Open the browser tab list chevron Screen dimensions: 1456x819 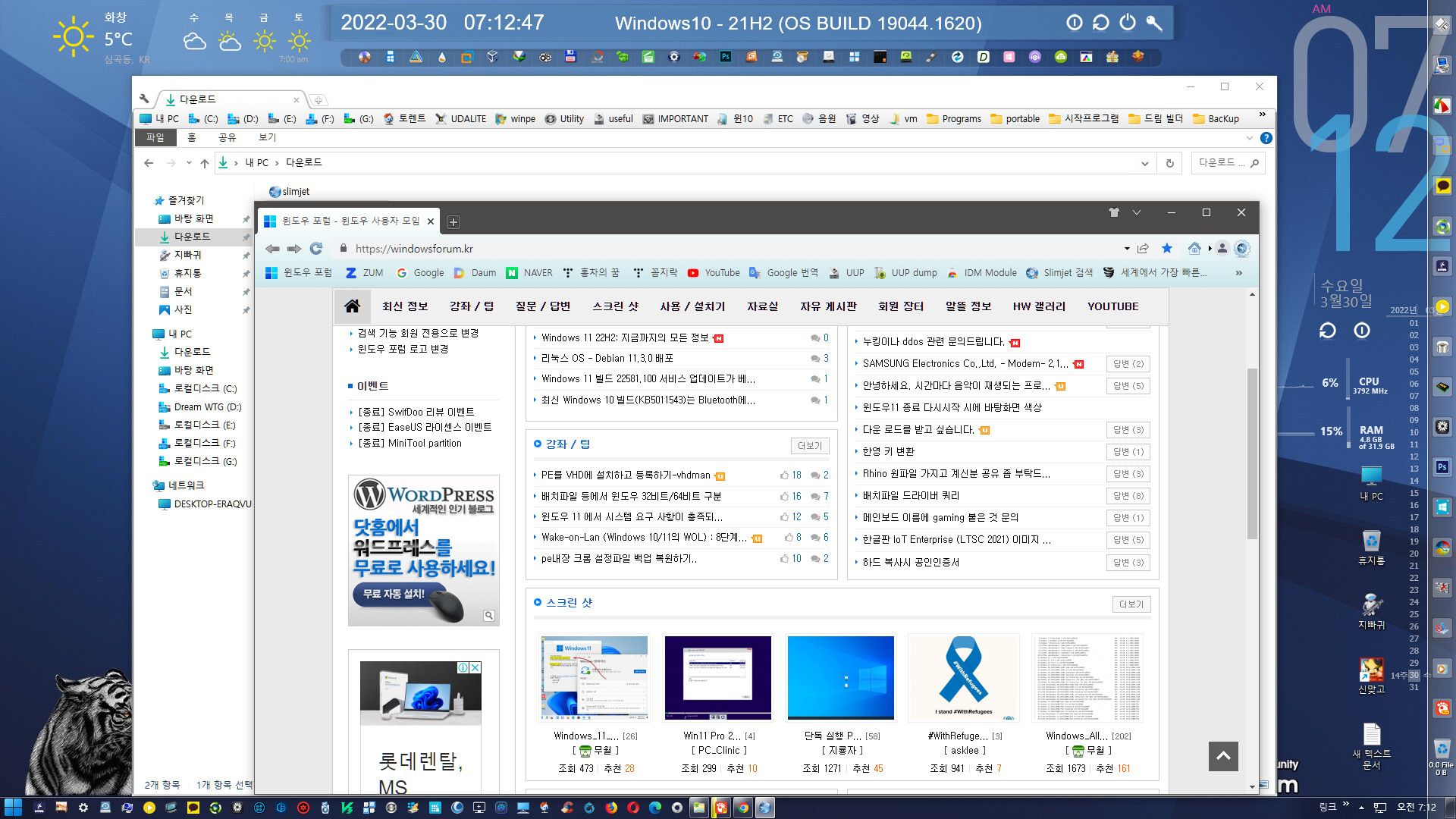(x=1137, y=212)
